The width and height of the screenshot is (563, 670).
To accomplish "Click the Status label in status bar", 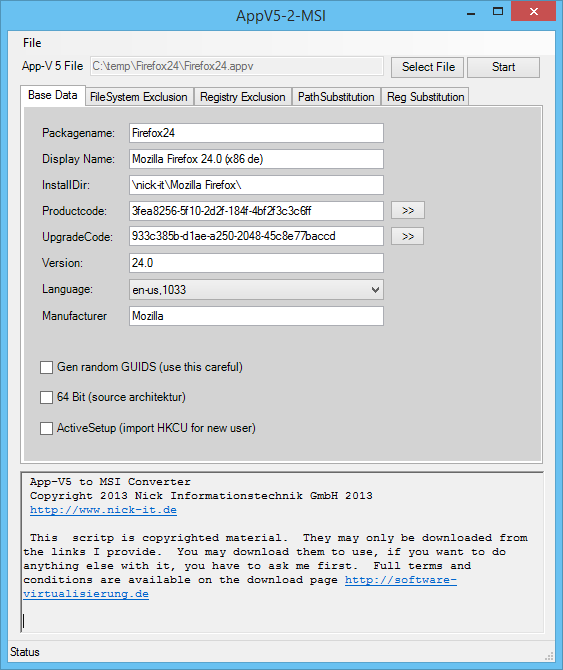I will click(x=25, y=652).
